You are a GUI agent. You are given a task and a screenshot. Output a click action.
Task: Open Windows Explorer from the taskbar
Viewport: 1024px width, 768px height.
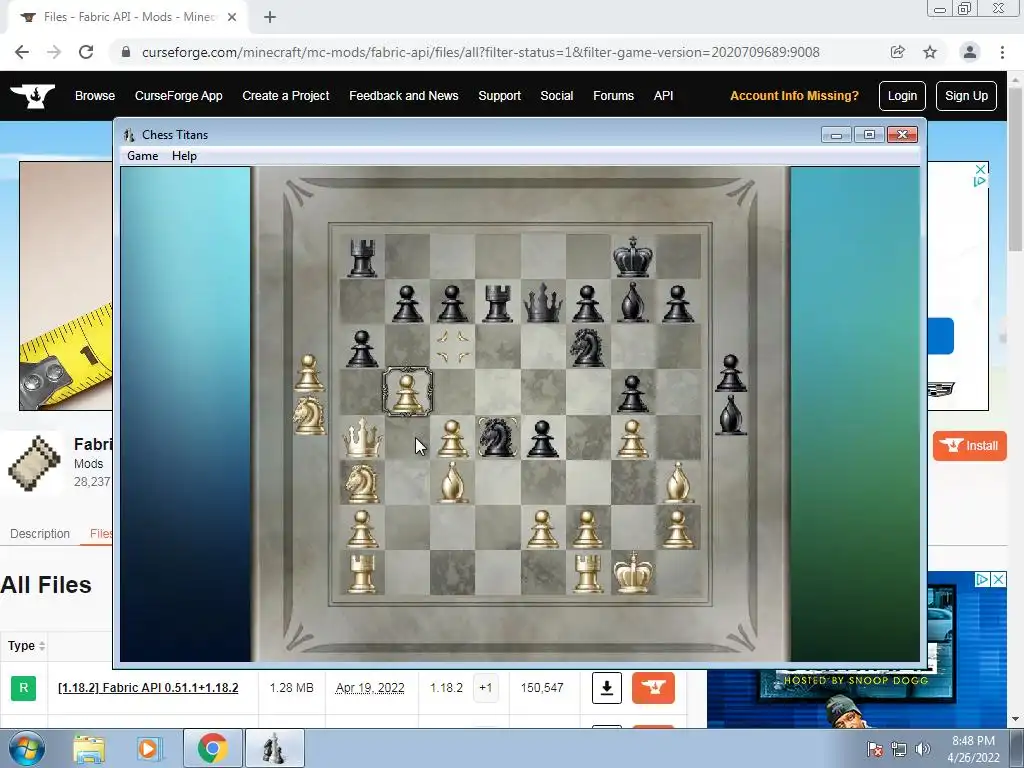(89, 748)
